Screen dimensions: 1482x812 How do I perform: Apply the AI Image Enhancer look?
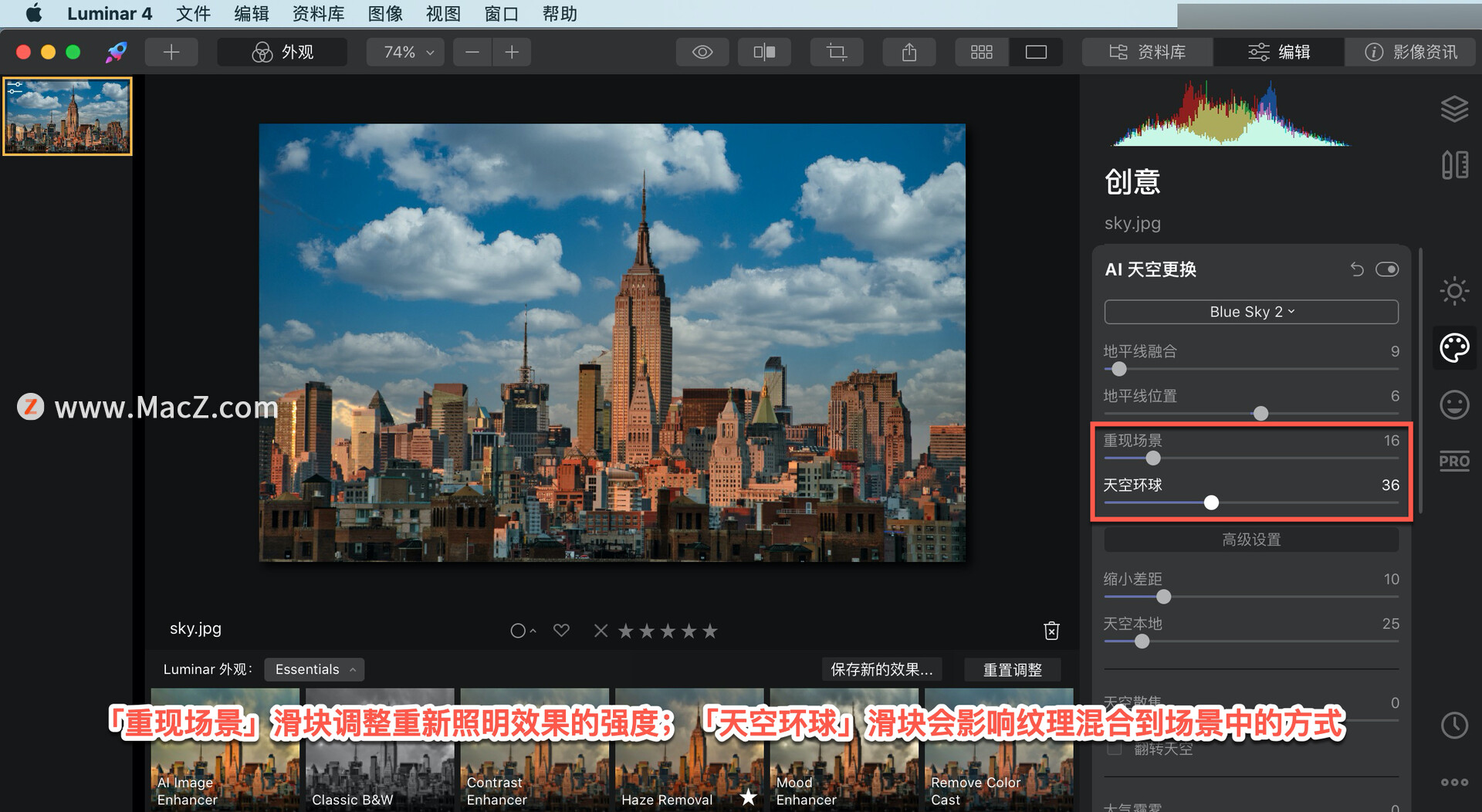225,749
